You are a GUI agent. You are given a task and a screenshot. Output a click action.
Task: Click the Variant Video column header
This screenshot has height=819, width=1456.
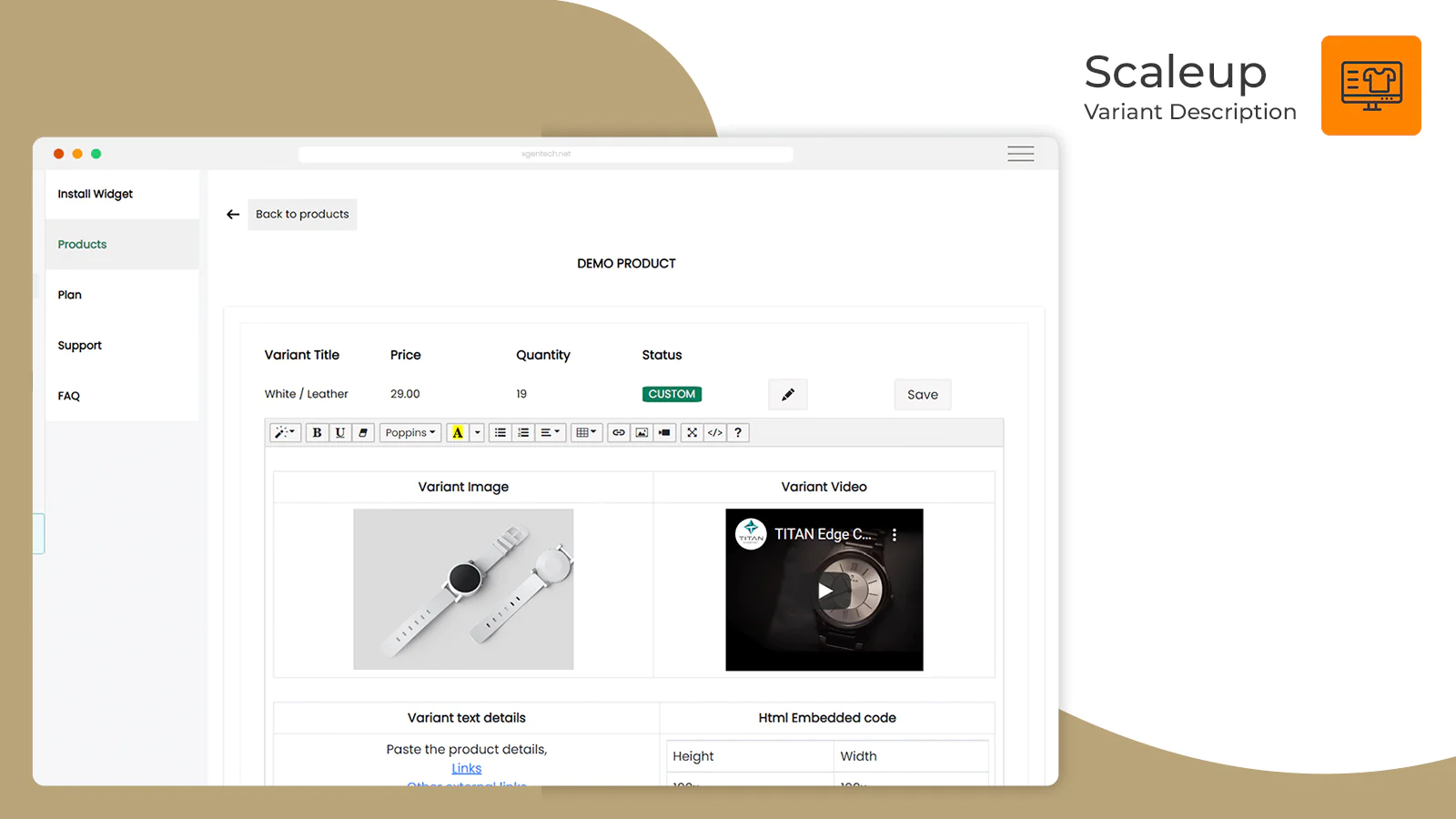pyautogui.click(x=824, y=487)
